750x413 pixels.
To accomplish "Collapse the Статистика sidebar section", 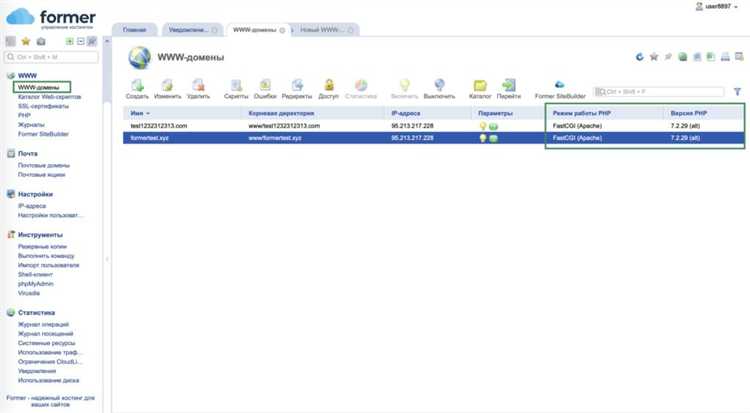I will 36,313.
